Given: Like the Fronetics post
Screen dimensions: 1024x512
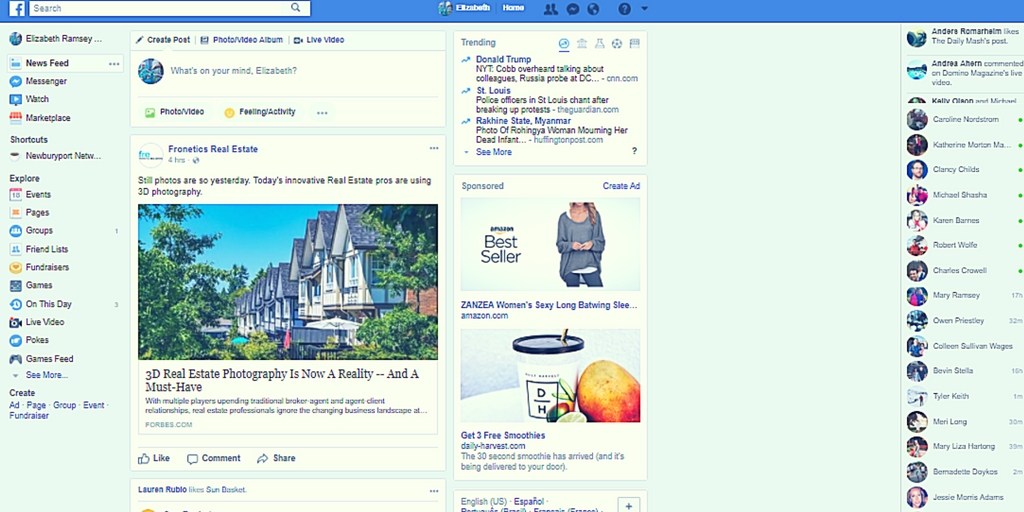Looking at the screenshot, I should [154, 458].
